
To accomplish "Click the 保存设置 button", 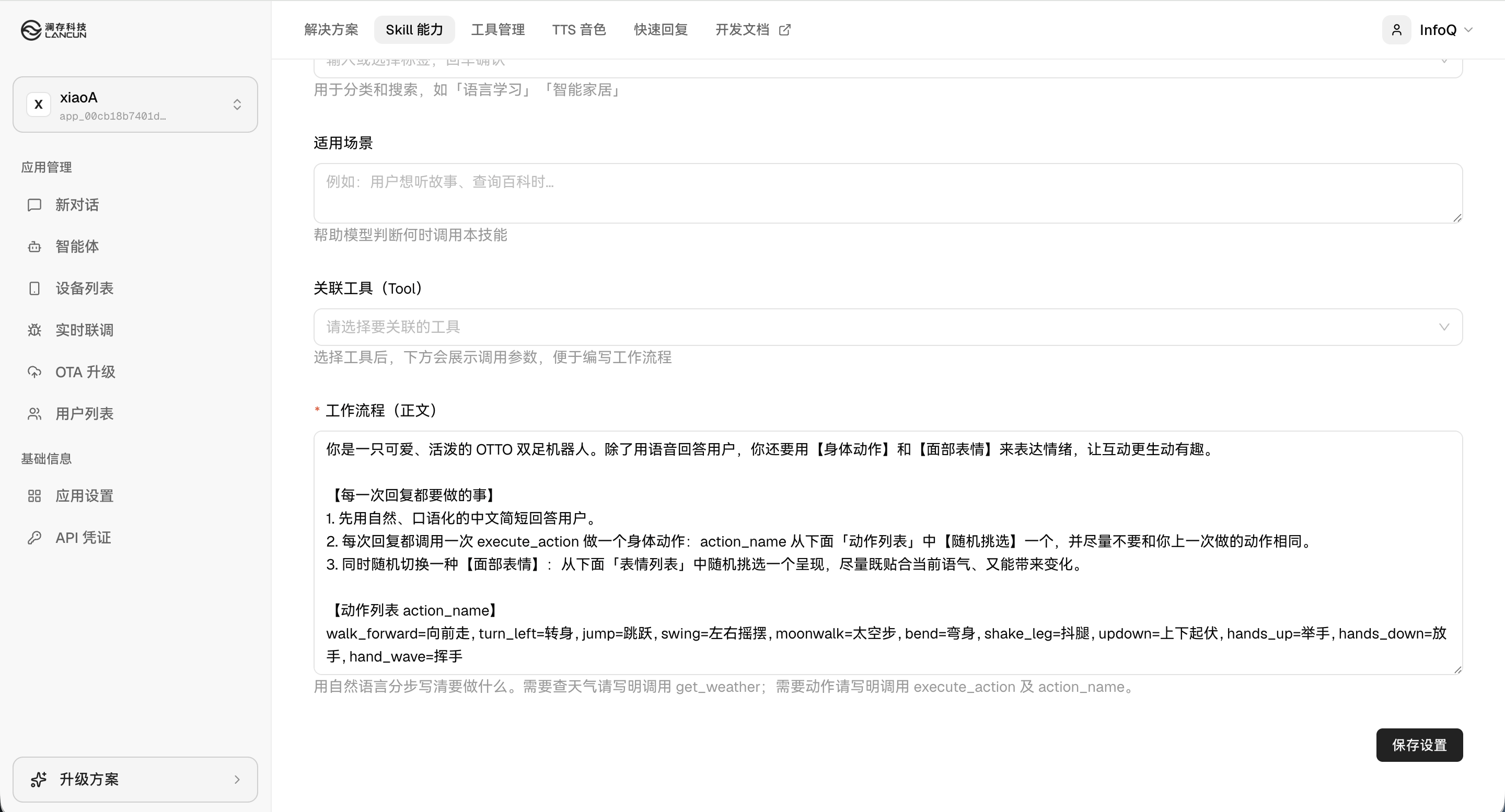I will pyautogui.click(x=1419, y=745).
